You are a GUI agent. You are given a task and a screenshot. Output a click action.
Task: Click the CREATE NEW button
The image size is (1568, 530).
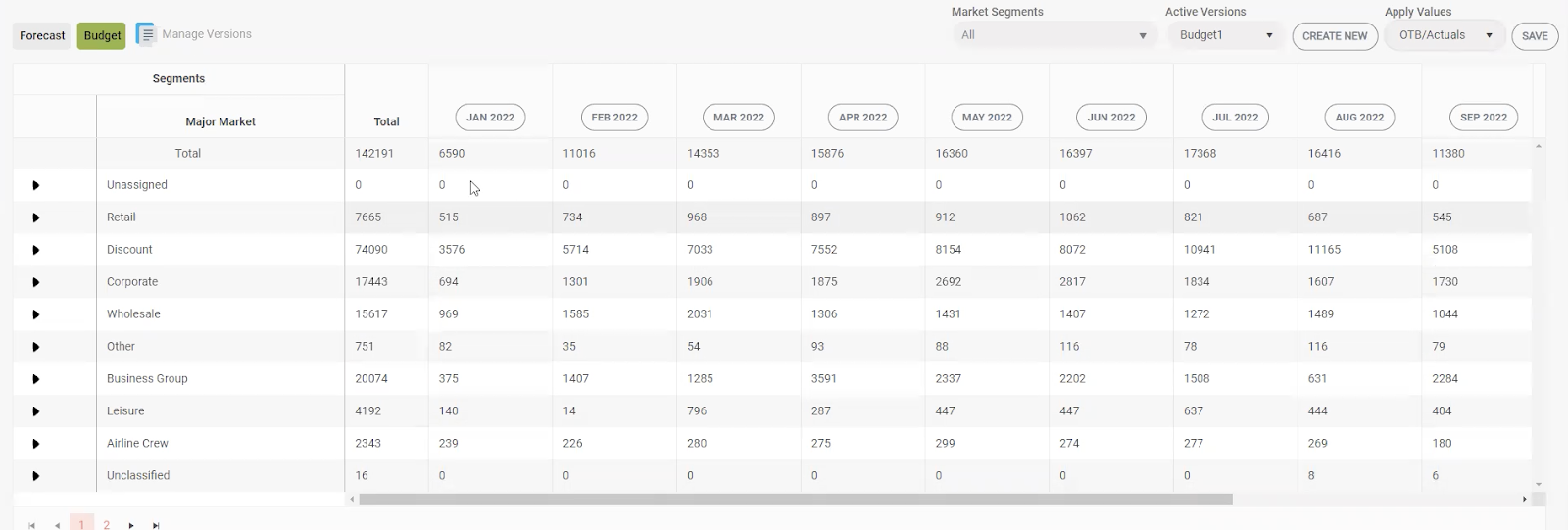click(x=1335, y=36)
